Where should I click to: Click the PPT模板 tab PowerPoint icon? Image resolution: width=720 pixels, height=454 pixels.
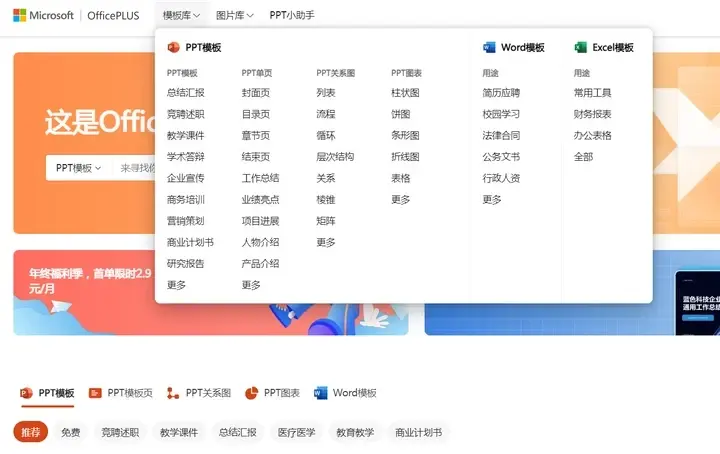[26, 393]
